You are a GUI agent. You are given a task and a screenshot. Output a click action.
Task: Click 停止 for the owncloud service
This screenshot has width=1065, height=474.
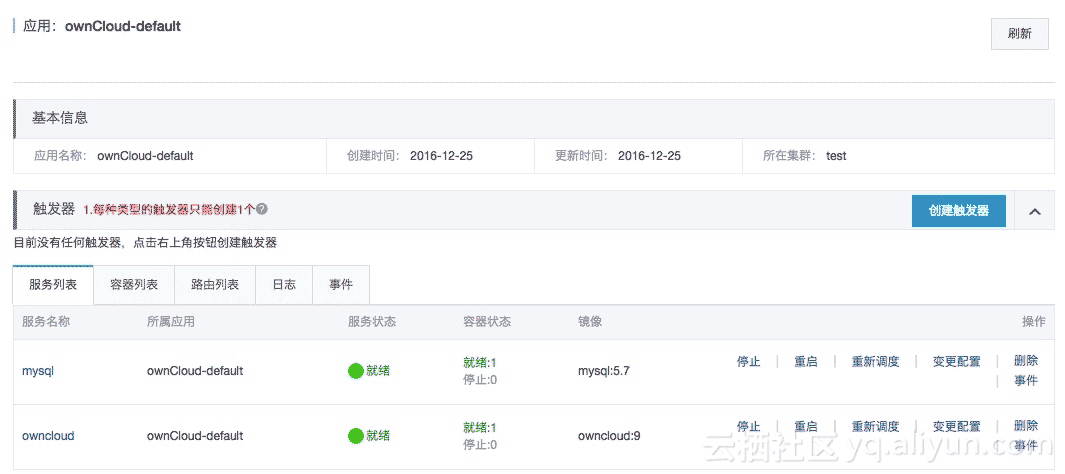[x=748, y=426]
